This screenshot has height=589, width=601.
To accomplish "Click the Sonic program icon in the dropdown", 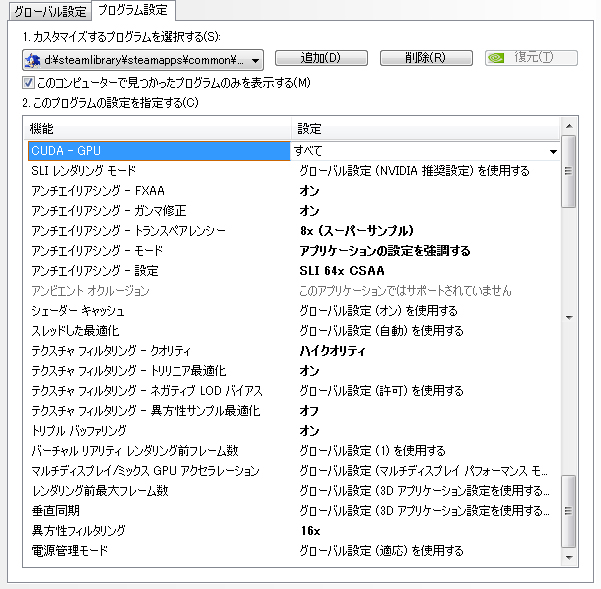I will point(33,60).
